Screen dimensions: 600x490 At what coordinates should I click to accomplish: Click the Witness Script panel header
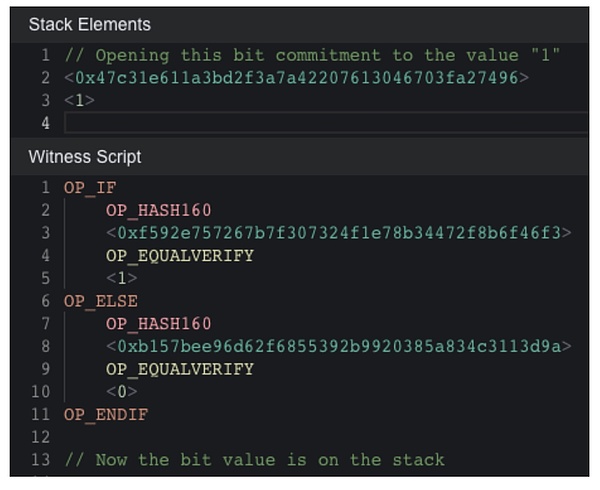click(x=85, y=157)
